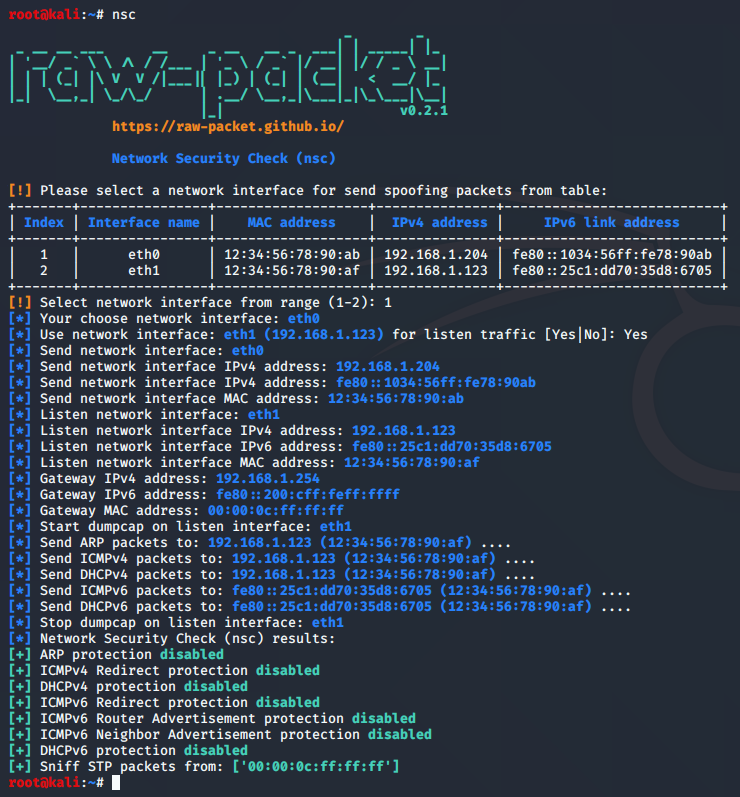Click send interface MAC value 12:34:56:78:90:ab
Screen dimensions: 740x797
tap(395, 398)
